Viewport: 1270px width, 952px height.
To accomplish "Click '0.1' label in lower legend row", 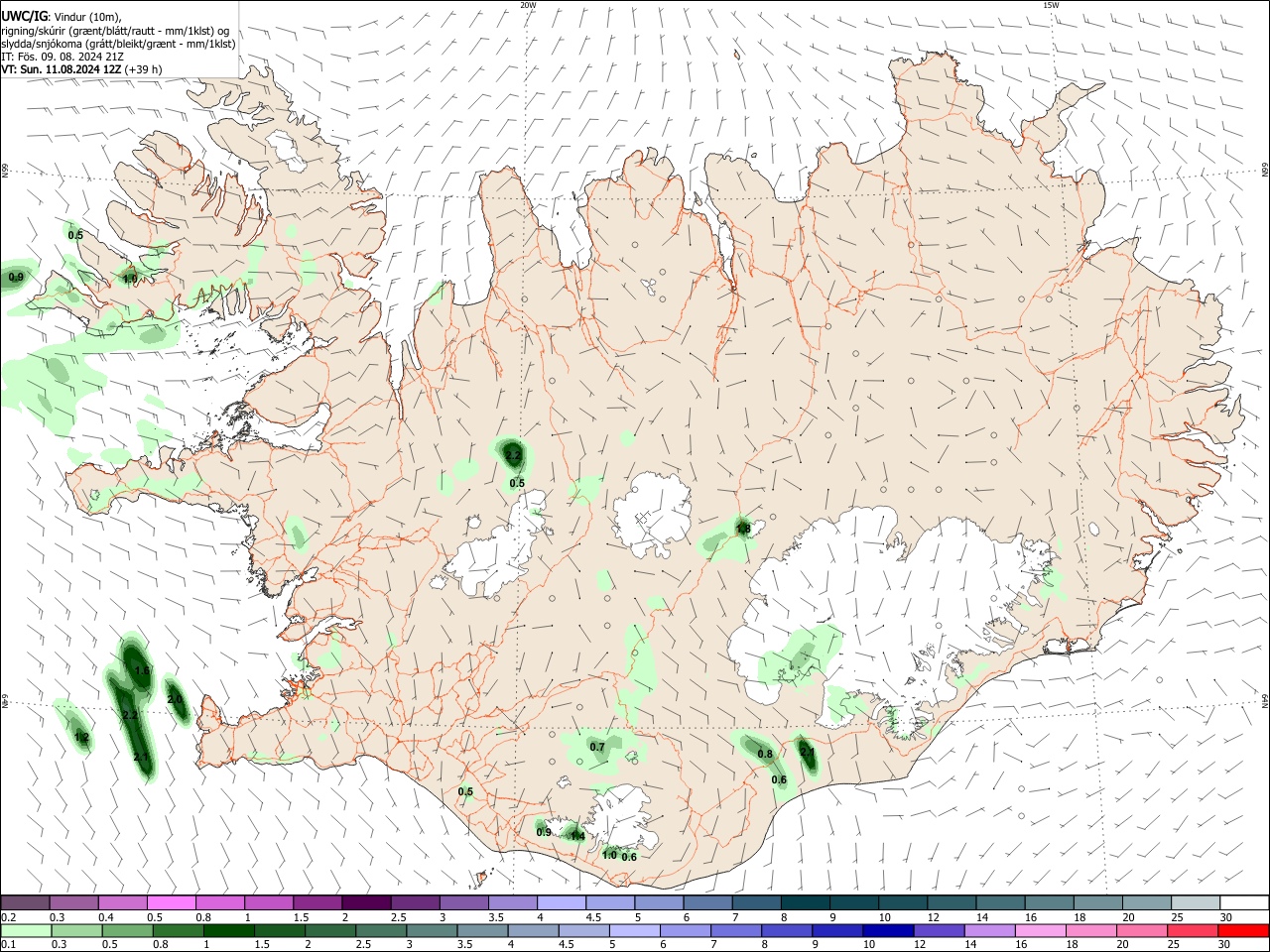I will [x=8, y=945].
